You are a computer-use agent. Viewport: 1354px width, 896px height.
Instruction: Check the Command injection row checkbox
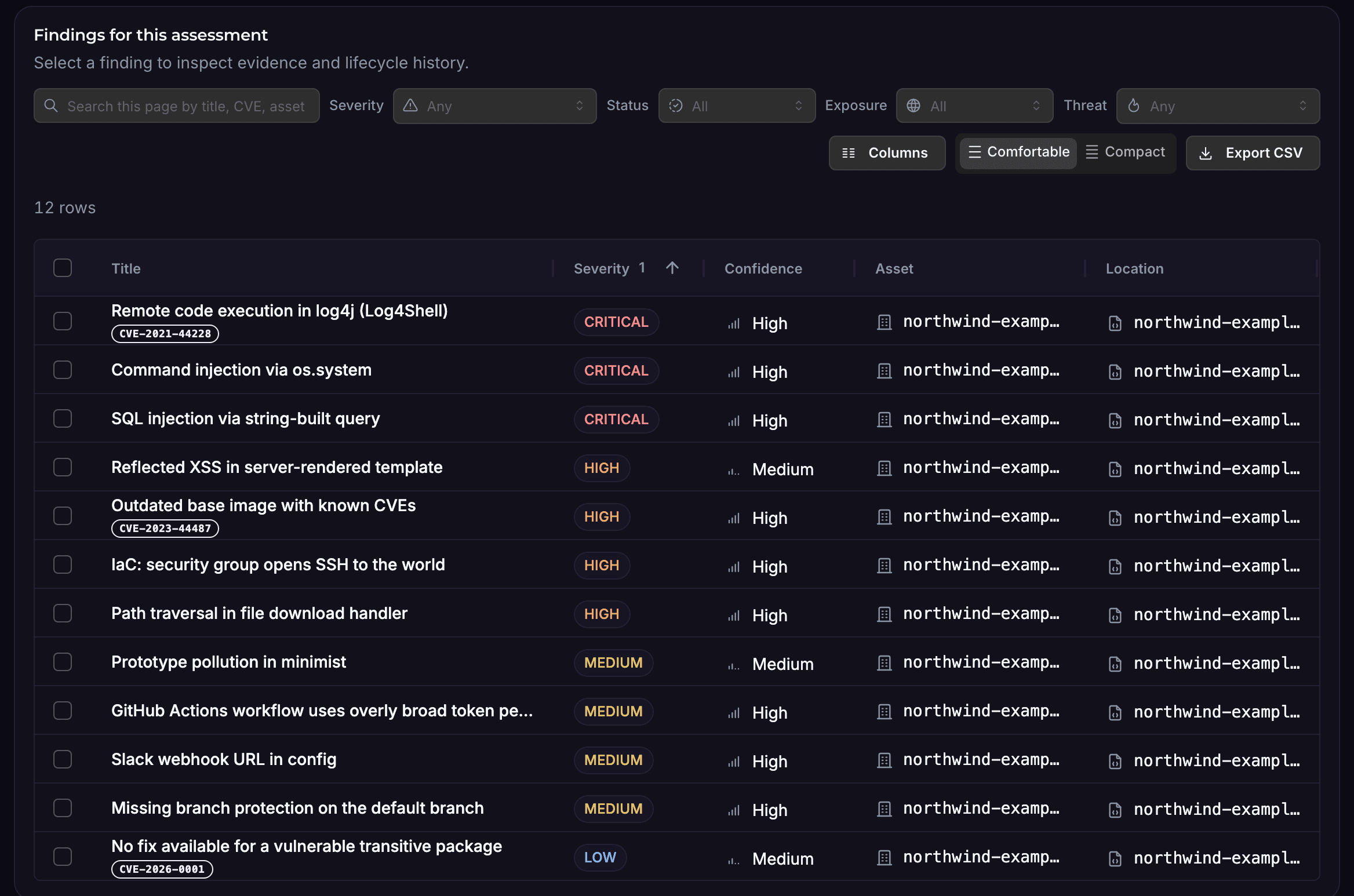coord(63,370)
